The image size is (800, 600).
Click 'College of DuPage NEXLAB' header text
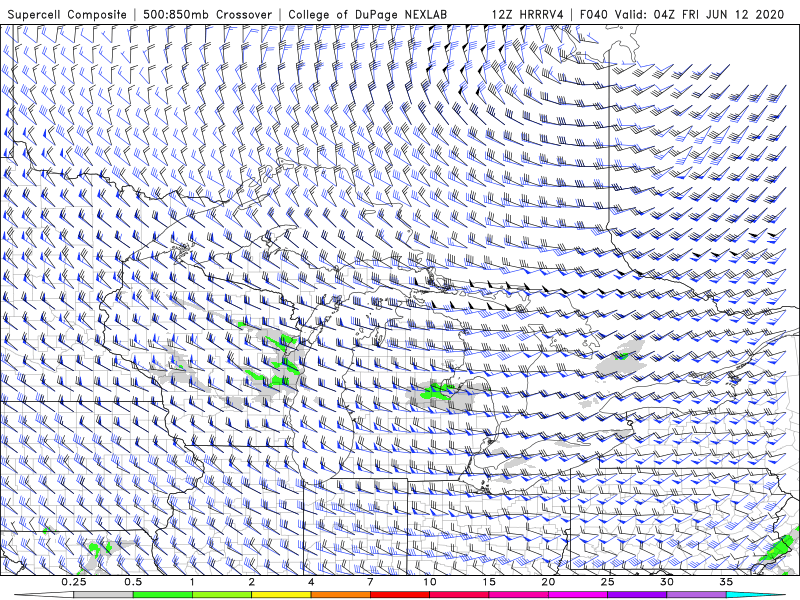[x=367, y=14]
